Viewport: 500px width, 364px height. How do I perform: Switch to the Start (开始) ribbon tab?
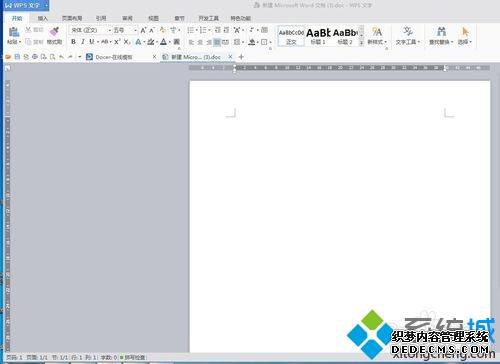[17, 18]
